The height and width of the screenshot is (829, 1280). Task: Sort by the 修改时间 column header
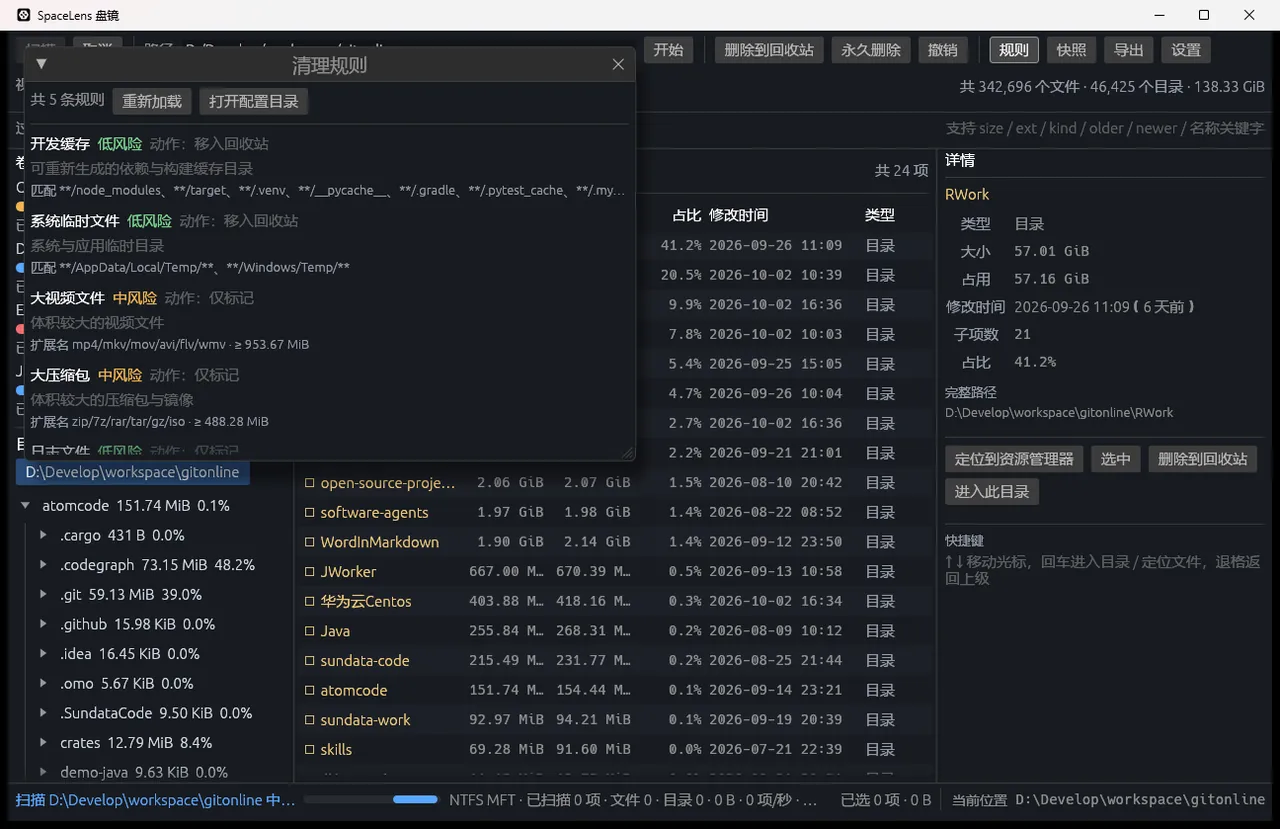pos(739,215)
